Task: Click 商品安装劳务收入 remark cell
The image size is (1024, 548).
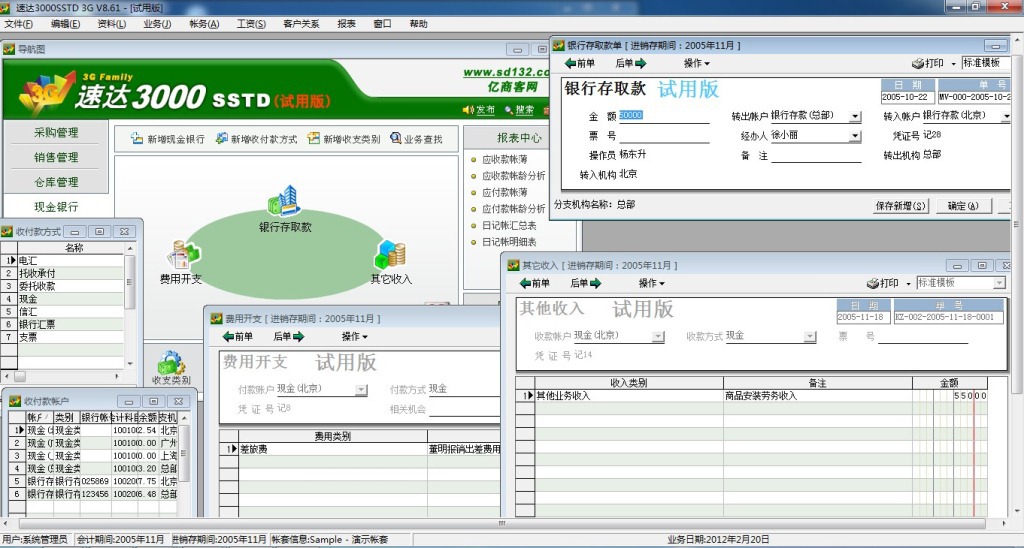Action: pos(818,396)
